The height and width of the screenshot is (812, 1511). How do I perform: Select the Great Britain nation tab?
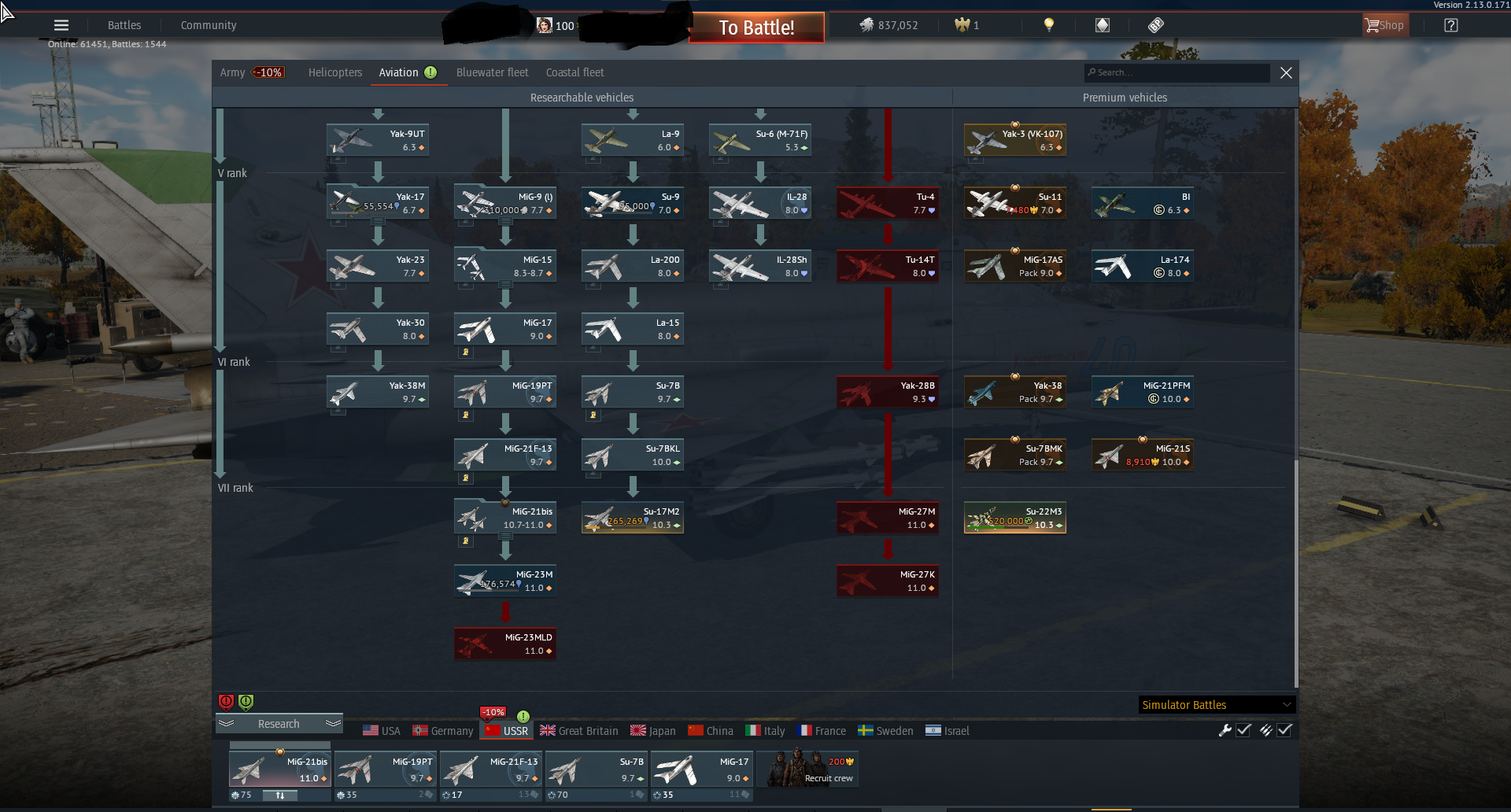(579, 731)
